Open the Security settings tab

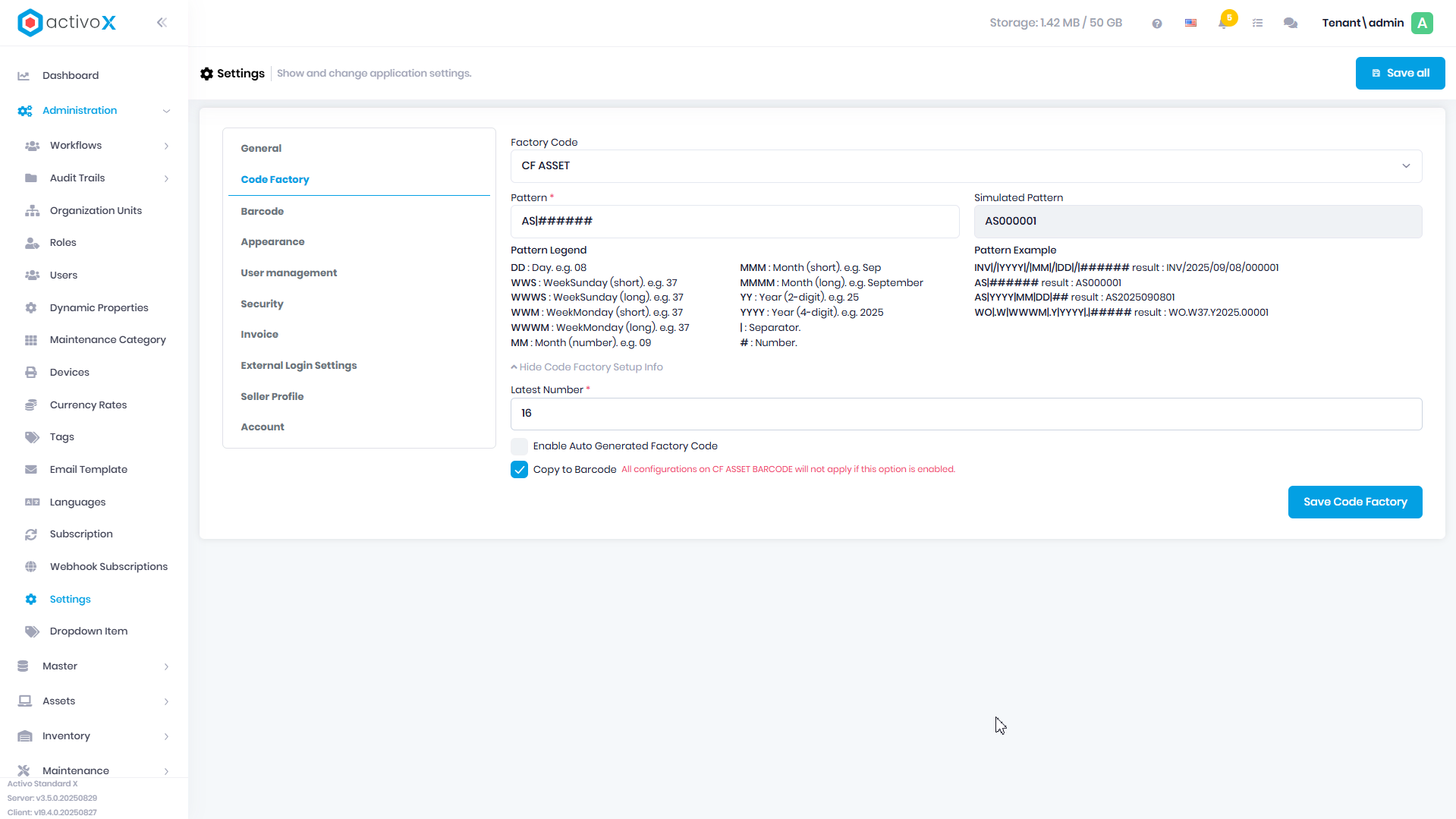click(x=262, y=304)
